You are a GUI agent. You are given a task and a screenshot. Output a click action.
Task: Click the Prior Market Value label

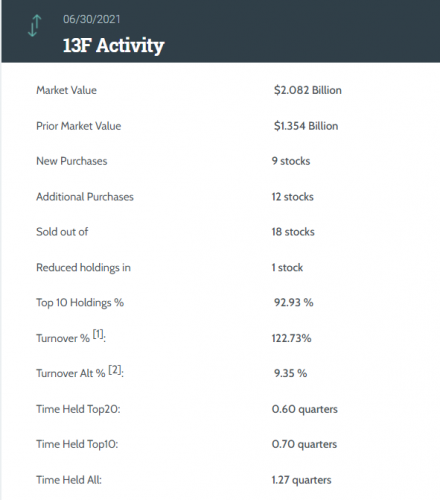point(79,126)
